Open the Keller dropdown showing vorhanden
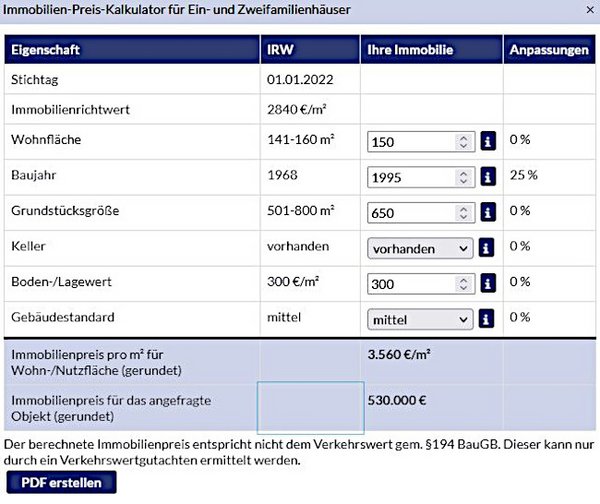 coord(420,248)
